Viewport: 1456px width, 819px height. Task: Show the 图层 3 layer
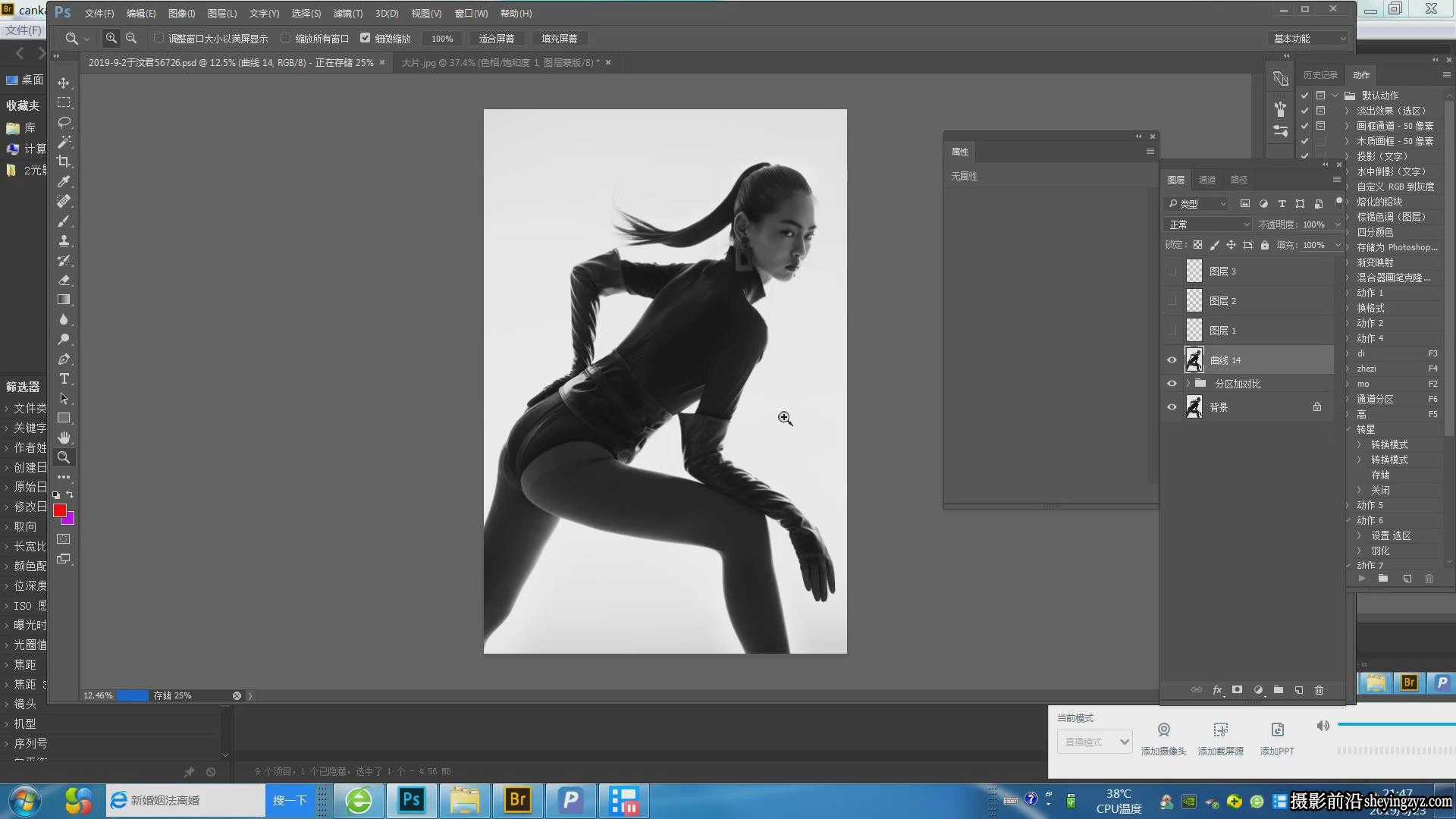1172,271
